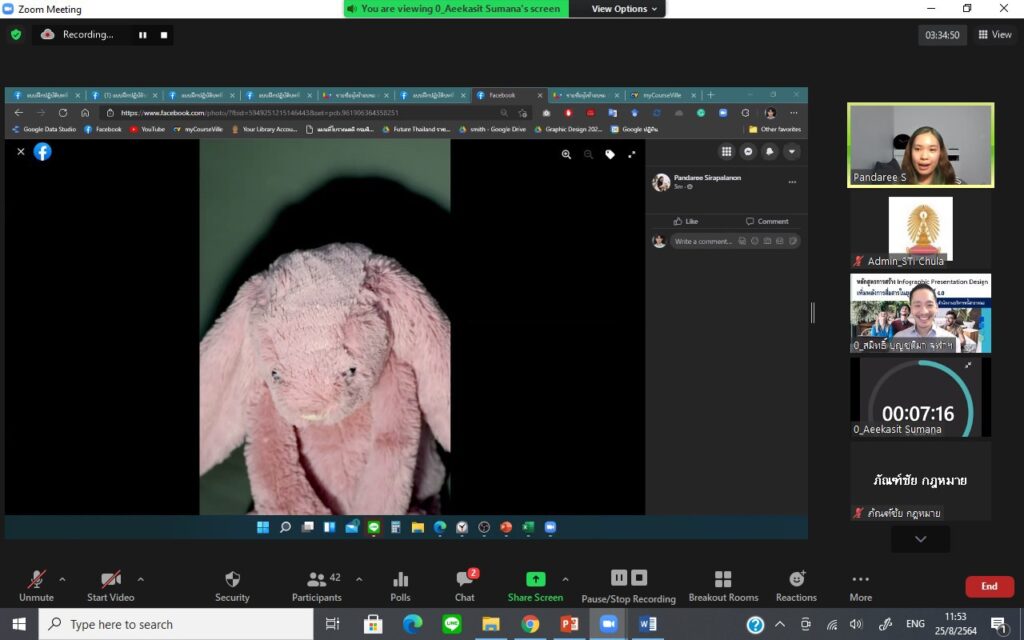The height and width of the screenshot is (640, 1024).
Task: Open the ENG language switcher
Action: point(916,624)
